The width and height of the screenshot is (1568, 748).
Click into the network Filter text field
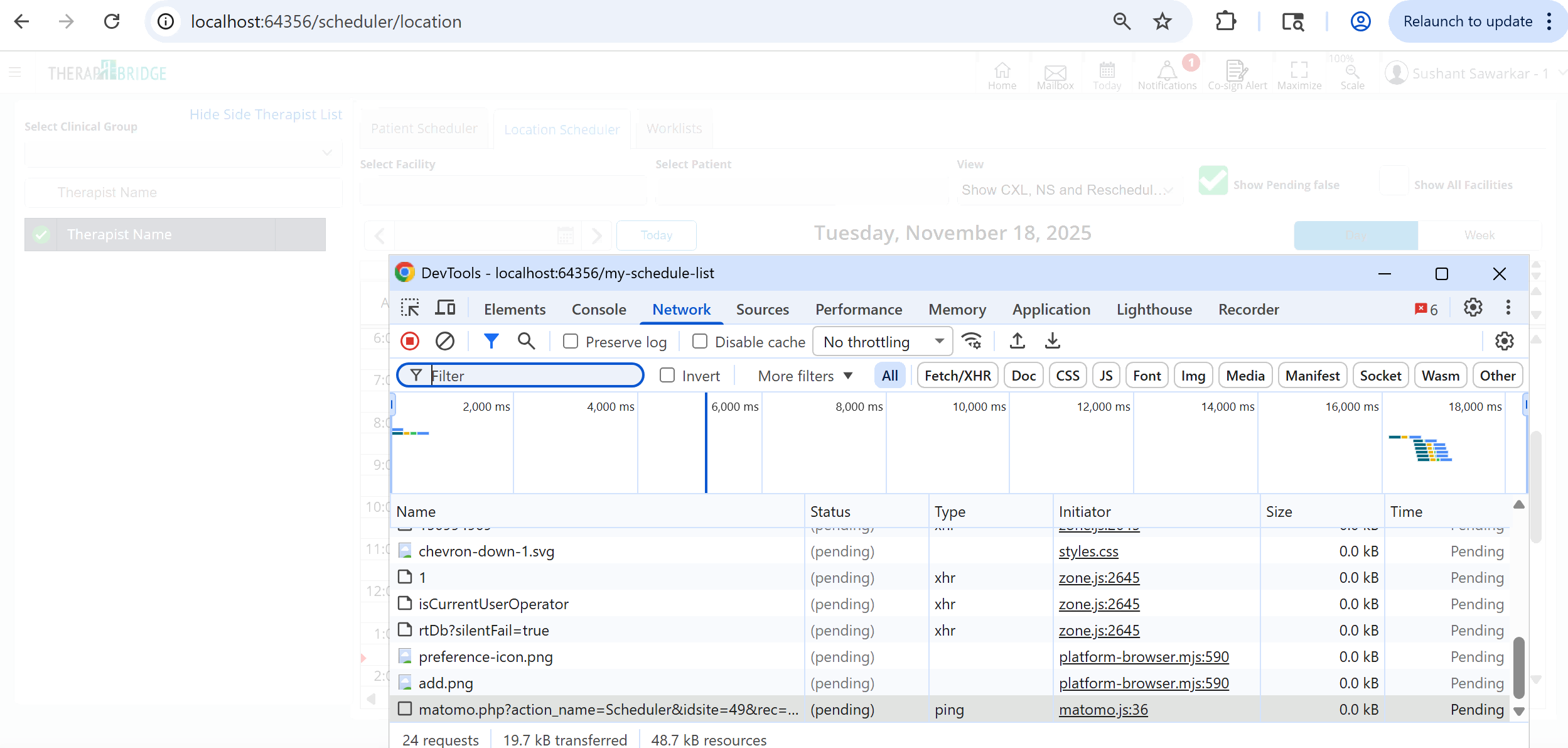click(534, 376)
